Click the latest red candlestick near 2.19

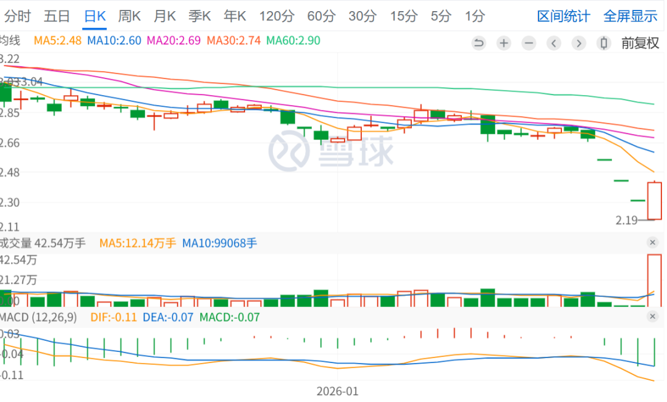click(x=654, y=200)
